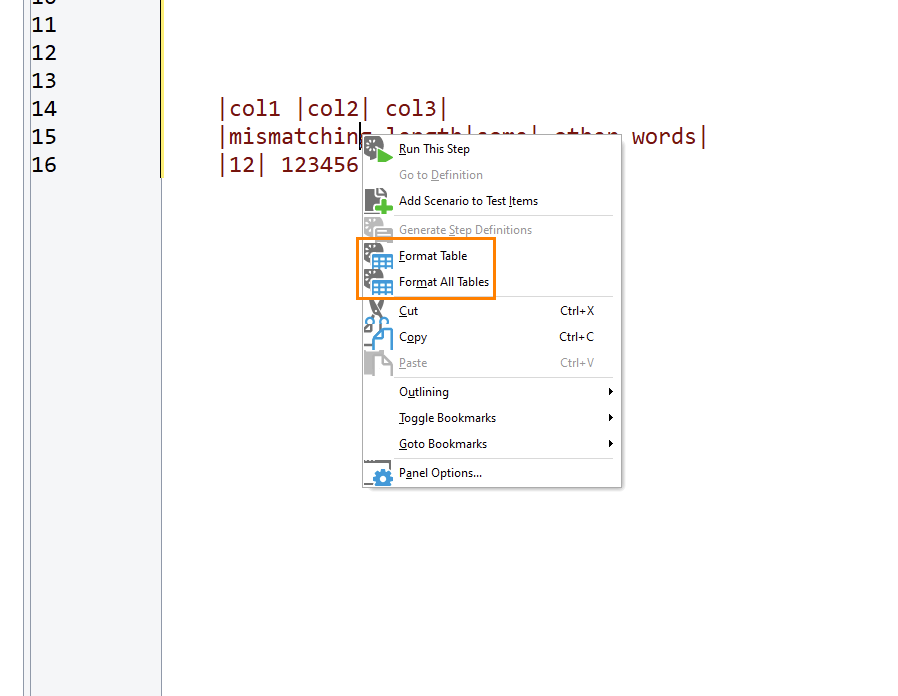Click line number 14 in the gutter
Image resolution: width=898 pixels, height=696 pixels.
click(44, 108)
